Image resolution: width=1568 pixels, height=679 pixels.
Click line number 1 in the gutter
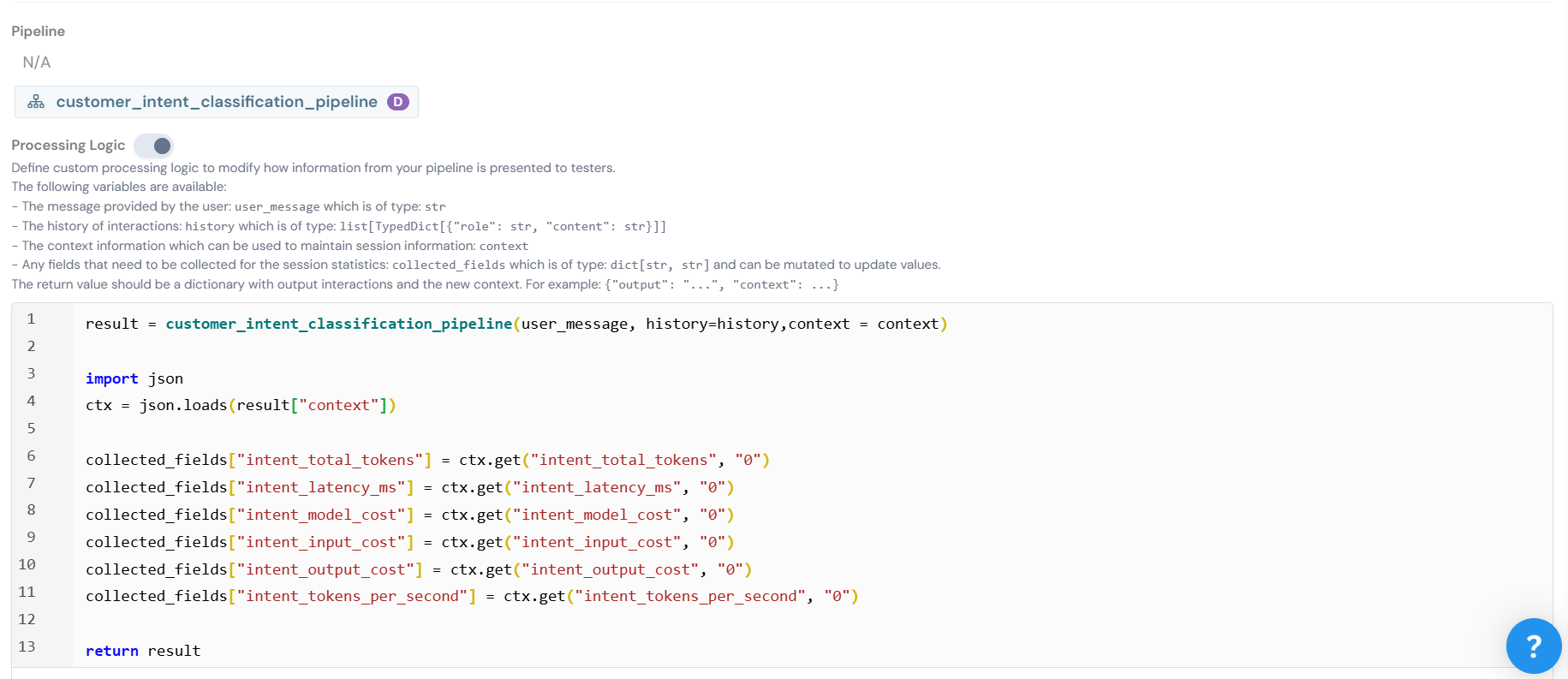pos(31,319)
